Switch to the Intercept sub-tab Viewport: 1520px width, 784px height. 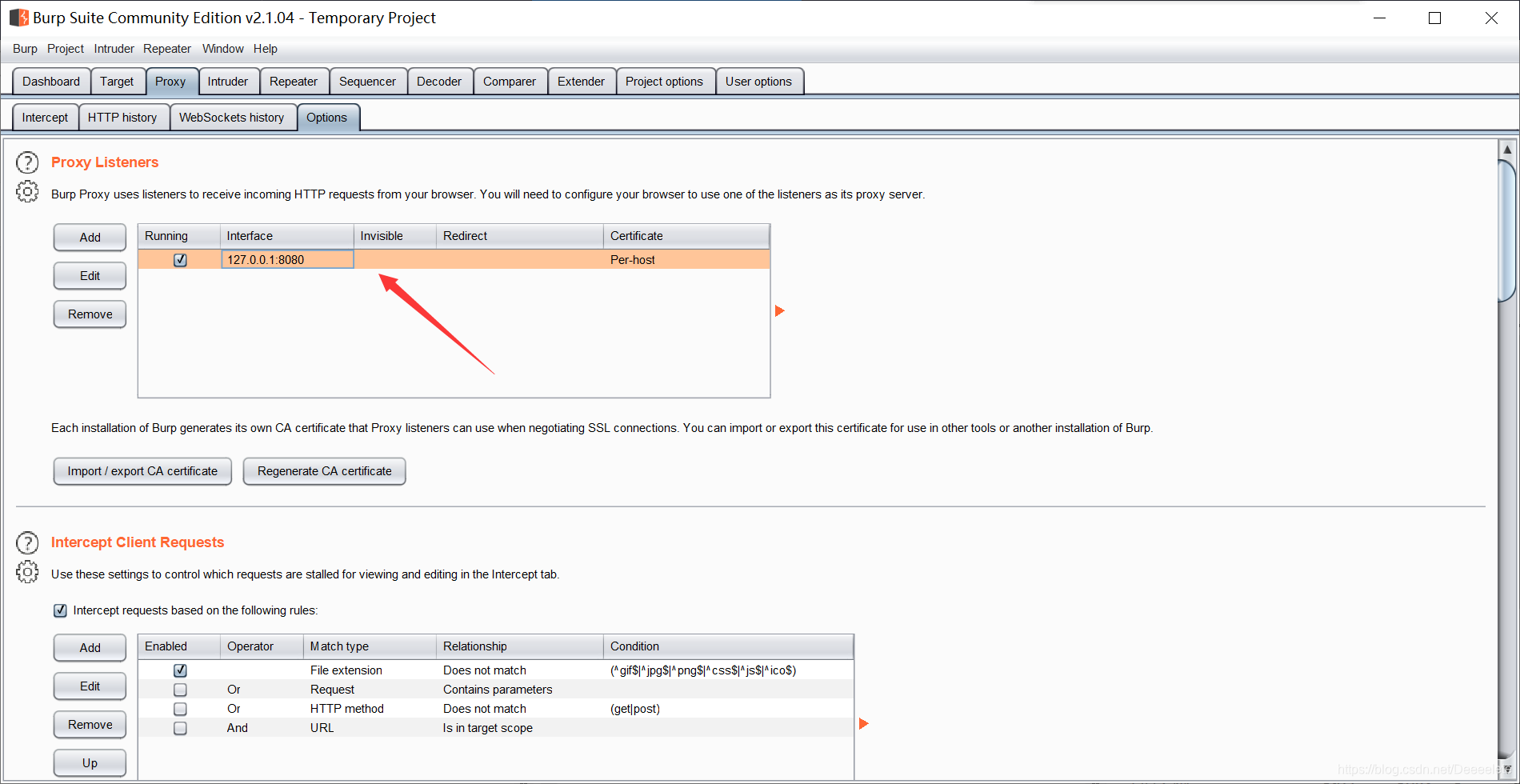[x=45, y=118]
